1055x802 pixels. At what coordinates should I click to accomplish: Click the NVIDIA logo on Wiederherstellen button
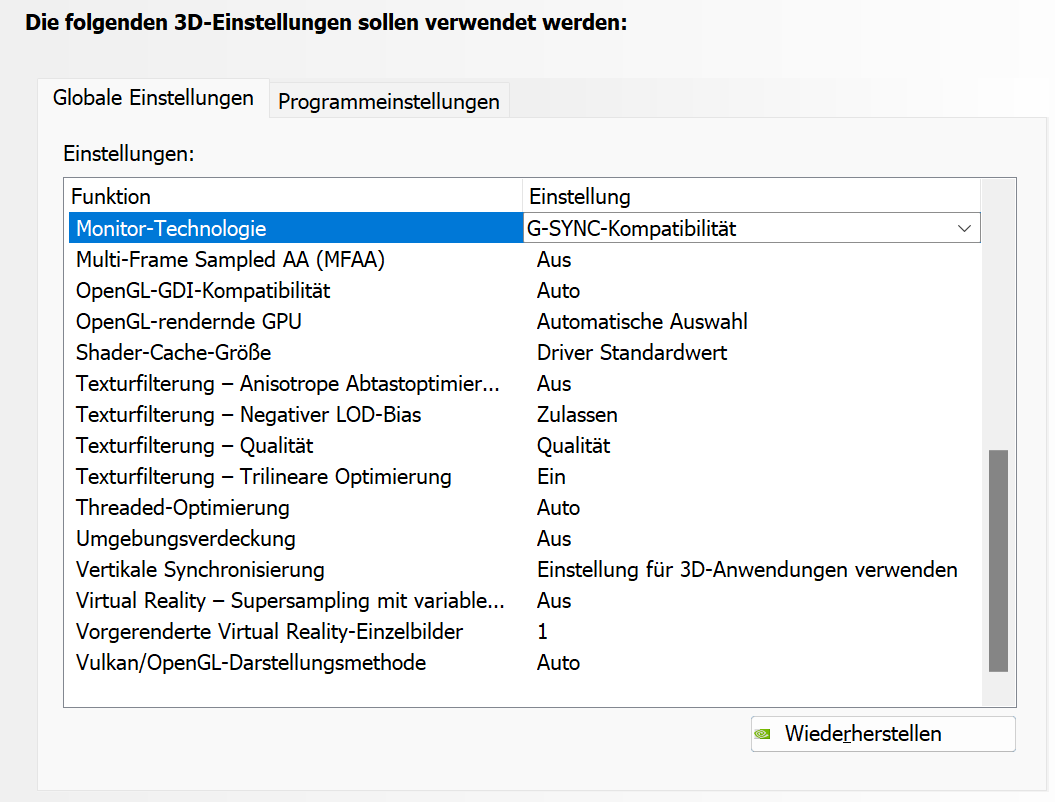(764, 734)
